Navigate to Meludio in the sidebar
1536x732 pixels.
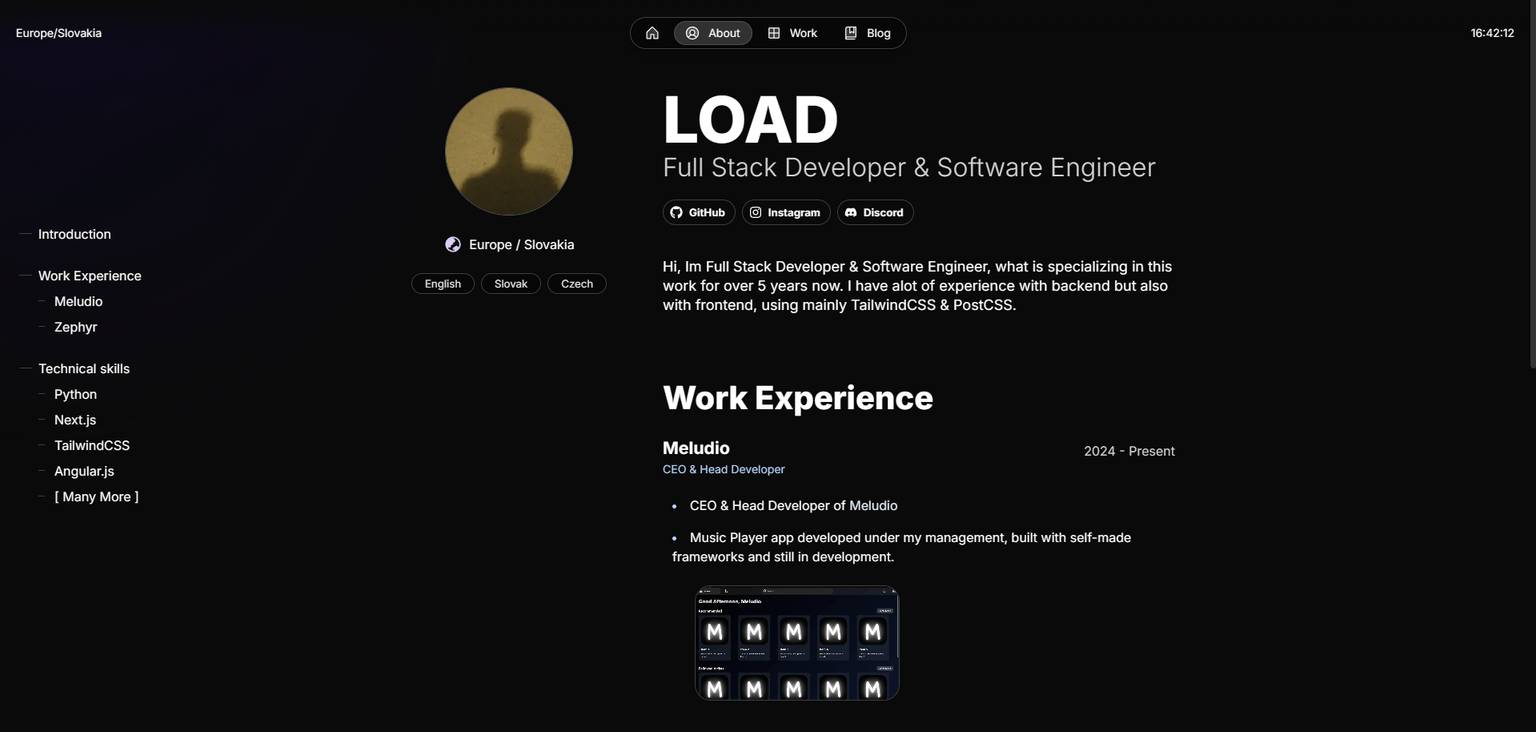(78, 302)
